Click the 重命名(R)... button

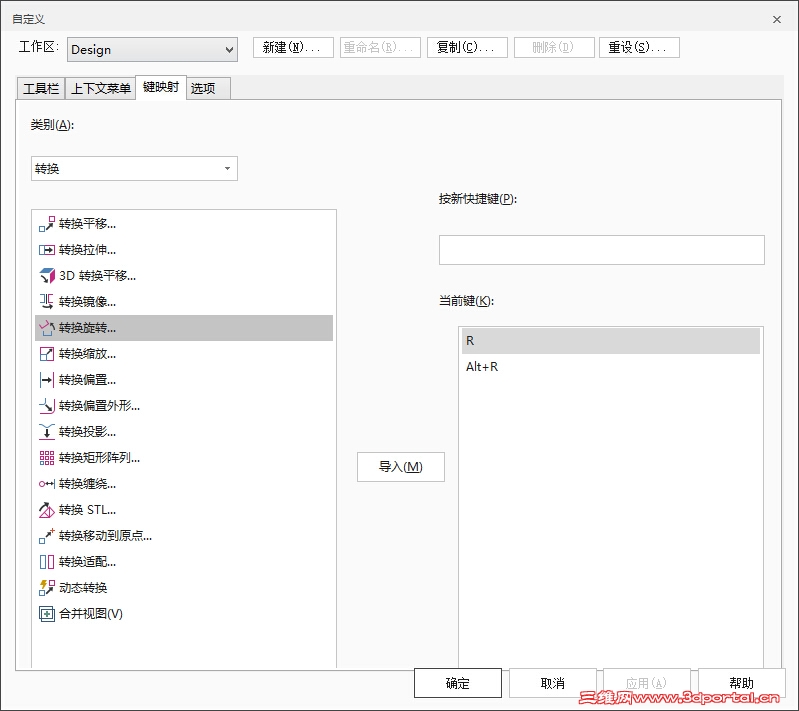click(380, 47)
